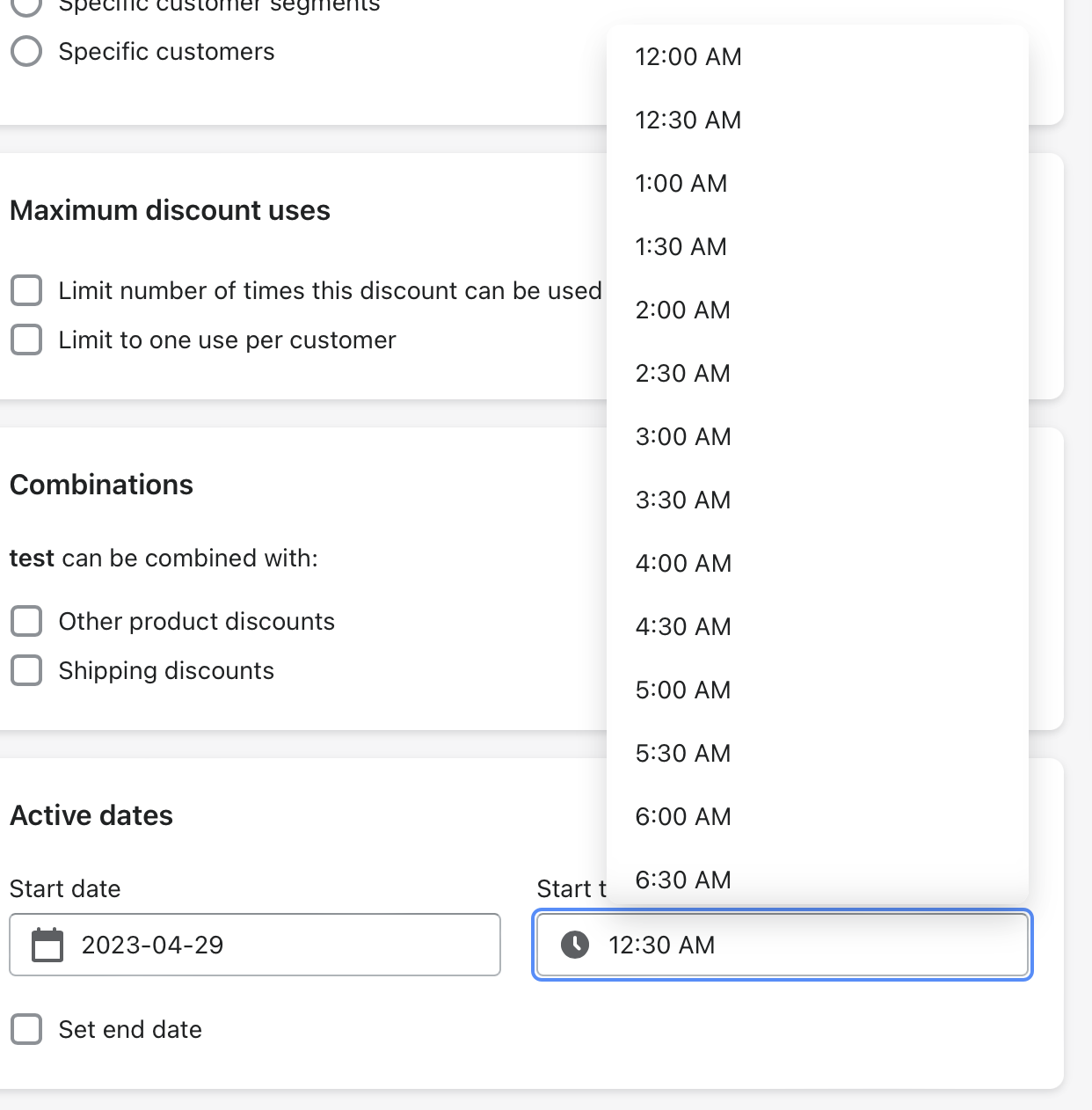Select 6:30 AM at the list bottom
Image resolution: width=1092 pixels, height=1110 pixels.
pyautogui.click(x=683, y=880)
